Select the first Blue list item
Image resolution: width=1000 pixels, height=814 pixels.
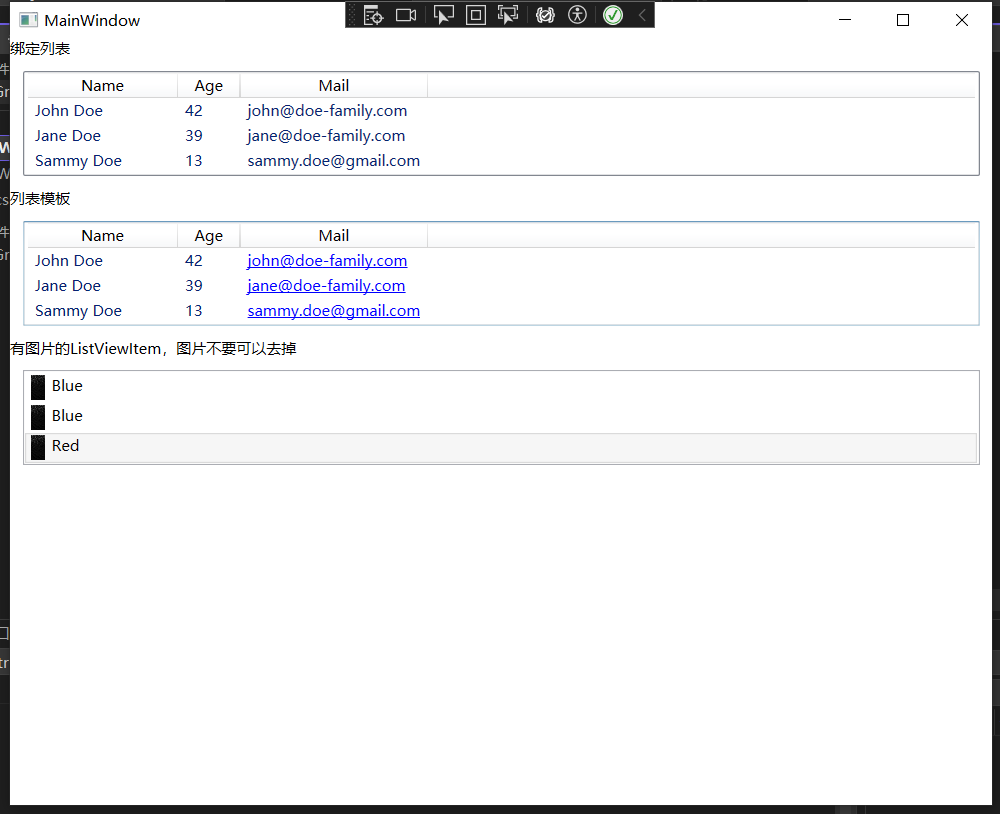[501, 386]
